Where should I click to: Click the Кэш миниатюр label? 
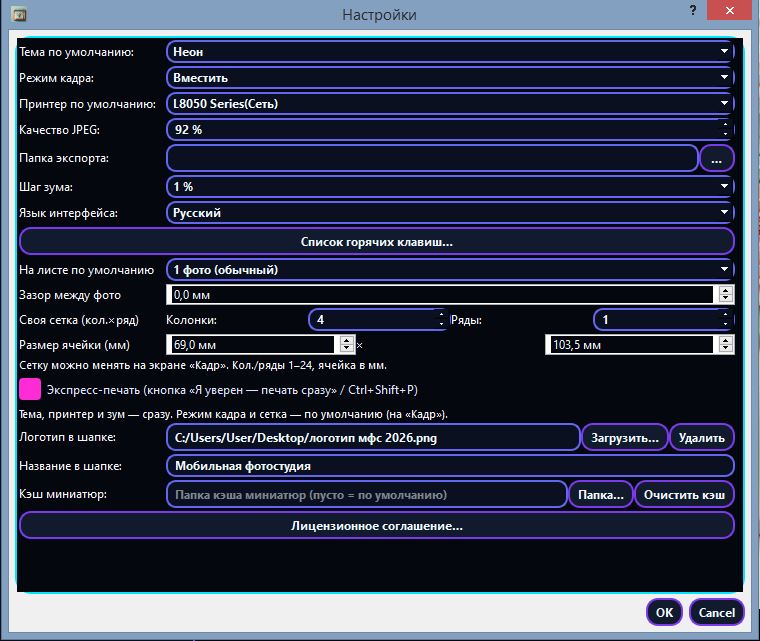pos(63,494)
